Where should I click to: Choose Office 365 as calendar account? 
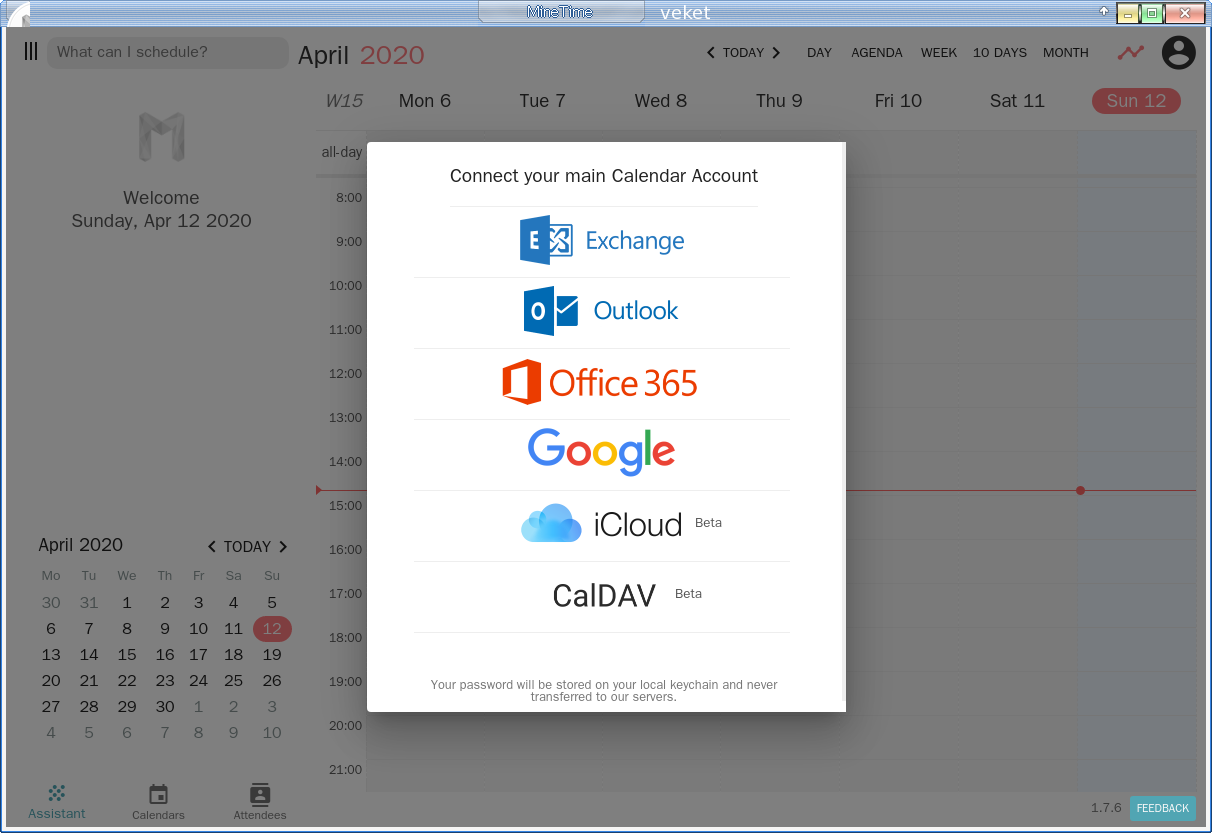coord(602,383)
